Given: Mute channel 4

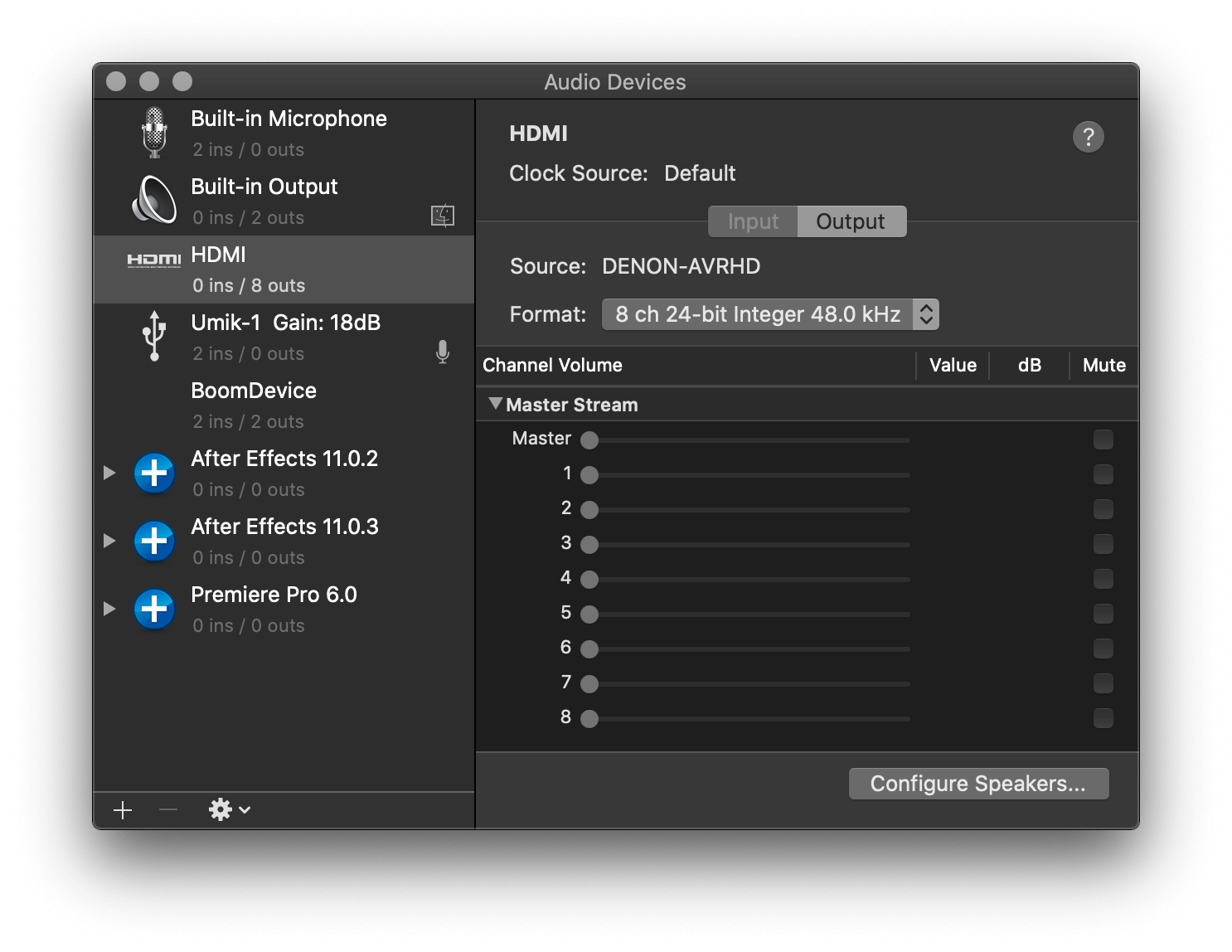Looking at the screenshot, I should click(1103, 579).
